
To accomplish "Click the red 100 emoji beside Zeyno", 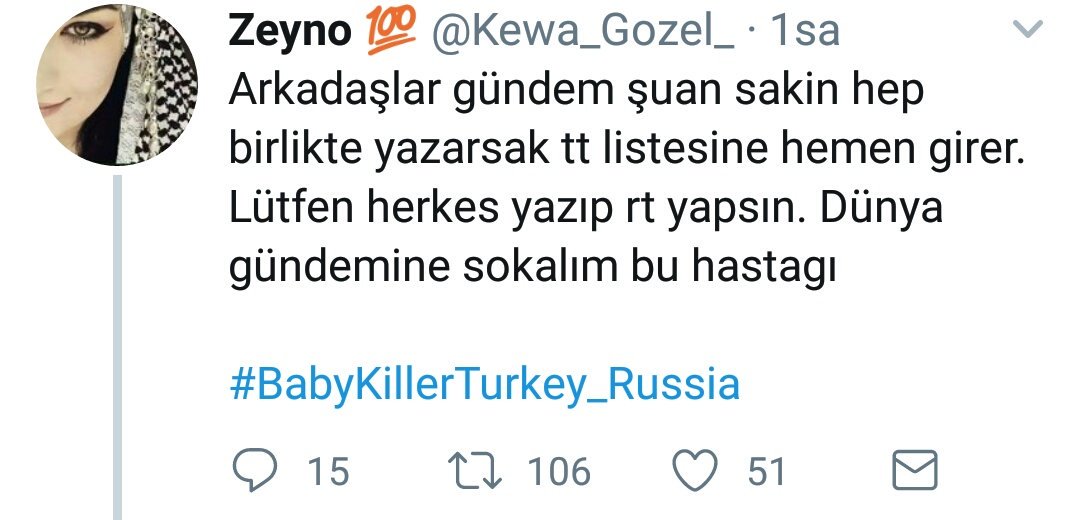I will (x=391, y=31).
